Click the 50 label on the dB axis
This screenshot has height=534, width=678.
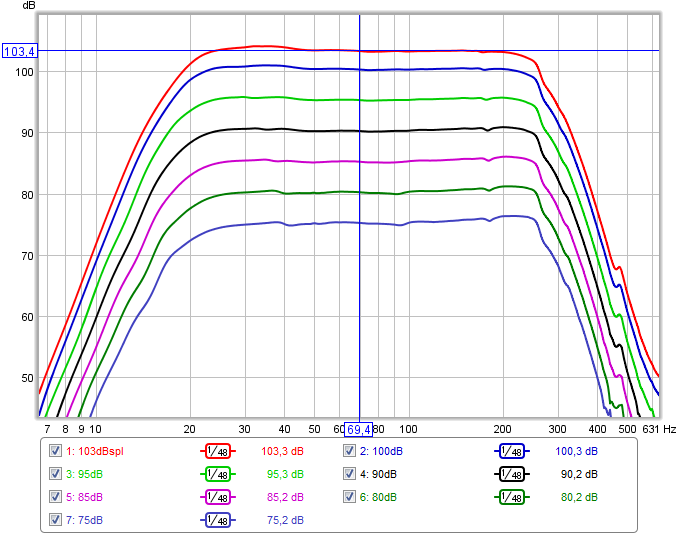[x=27, y=378]
